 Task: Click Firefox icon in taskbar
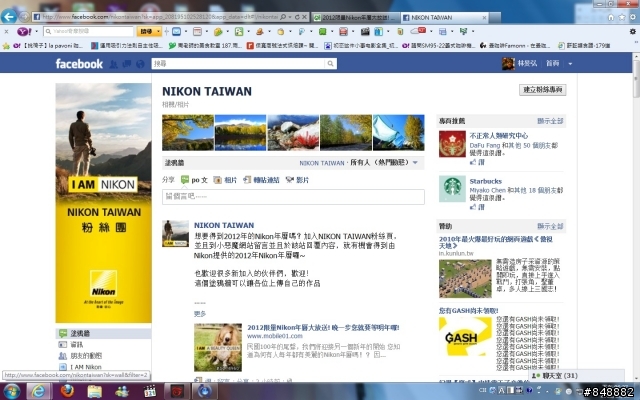pos(67,391)
